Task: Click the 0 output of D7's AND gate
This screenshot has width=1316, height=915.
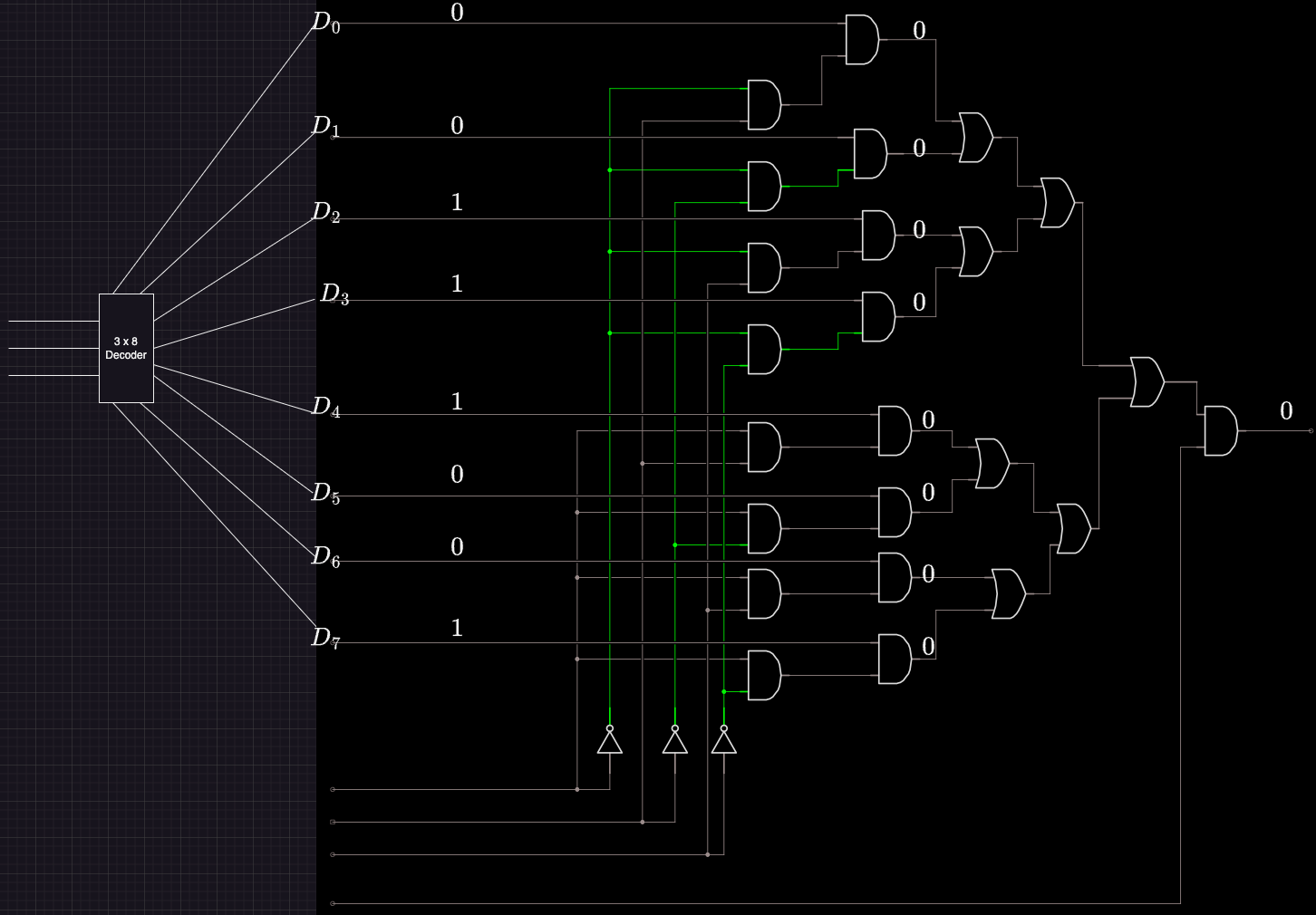Action: [x=928, y=647]
